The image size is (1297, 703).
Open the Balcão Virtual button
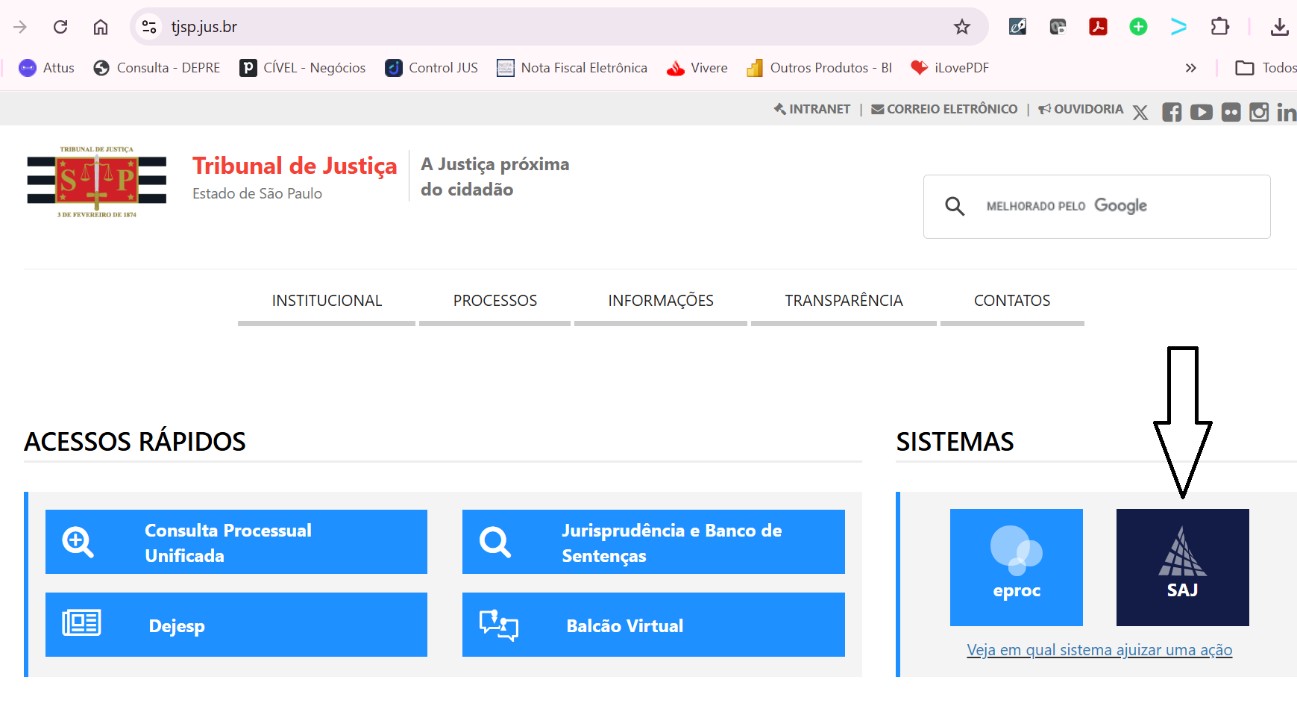[x=653, y=625]
